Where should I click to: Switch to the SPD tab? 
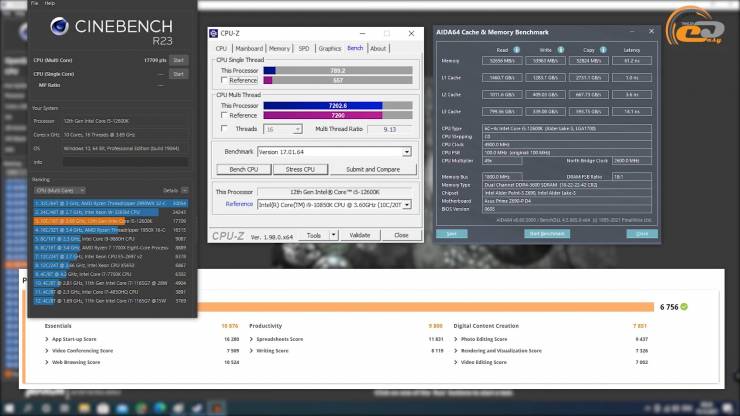click(304, 49)
